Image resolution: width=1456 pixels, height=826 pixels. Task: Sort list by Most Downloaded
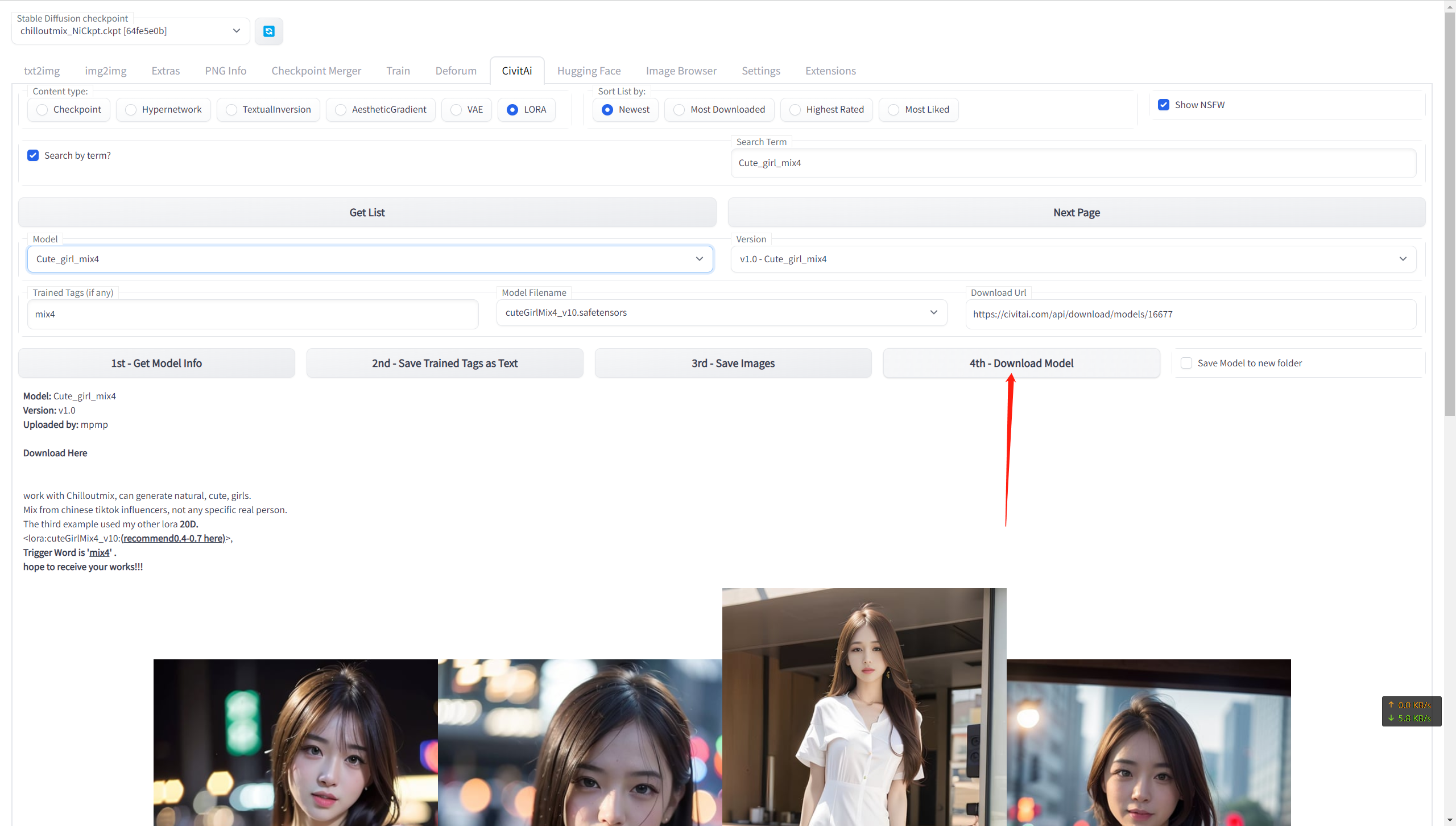click(679, 109)
